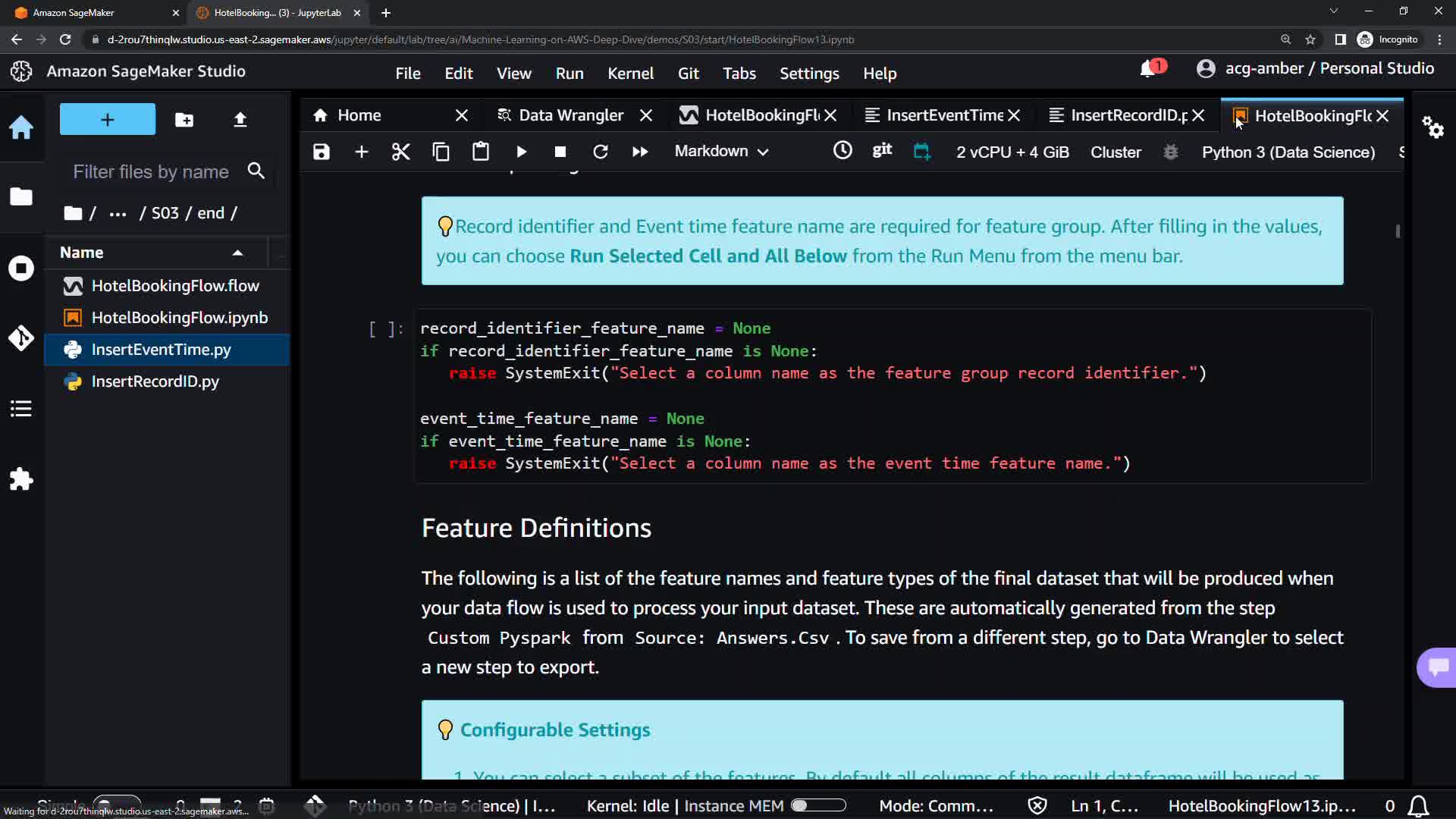Image resolution: width=1456 pixels, height=819 pixels.
Task: Toggle the Instance MEM switch
Action: click(x=818, y=805)
